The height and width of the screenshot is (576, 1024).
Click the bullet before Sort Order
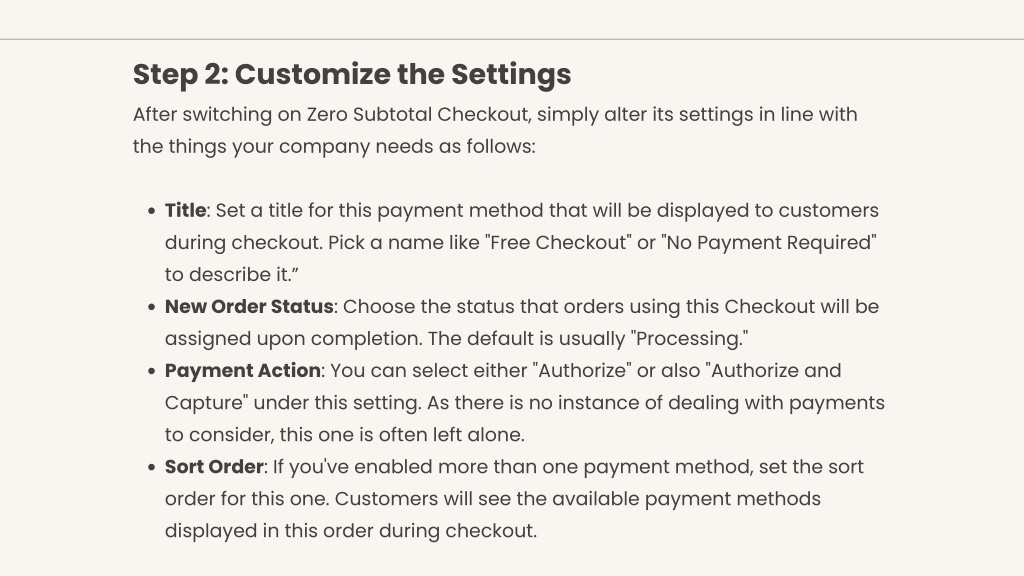tap(152, 467)
